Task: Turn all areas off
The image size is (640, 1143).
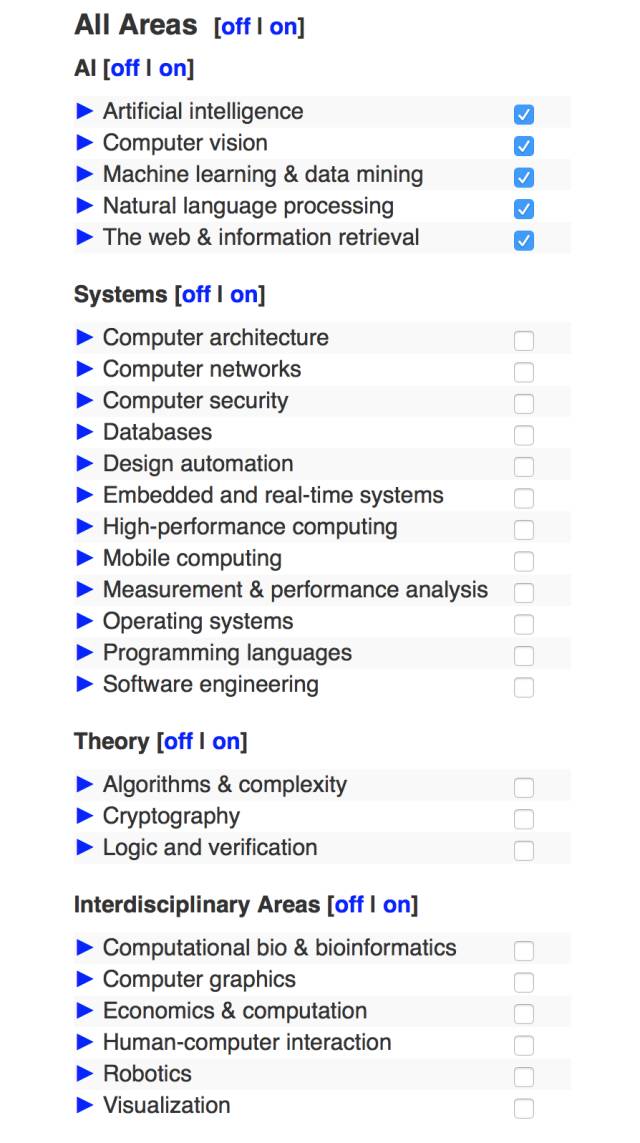Action: (235, 27)
